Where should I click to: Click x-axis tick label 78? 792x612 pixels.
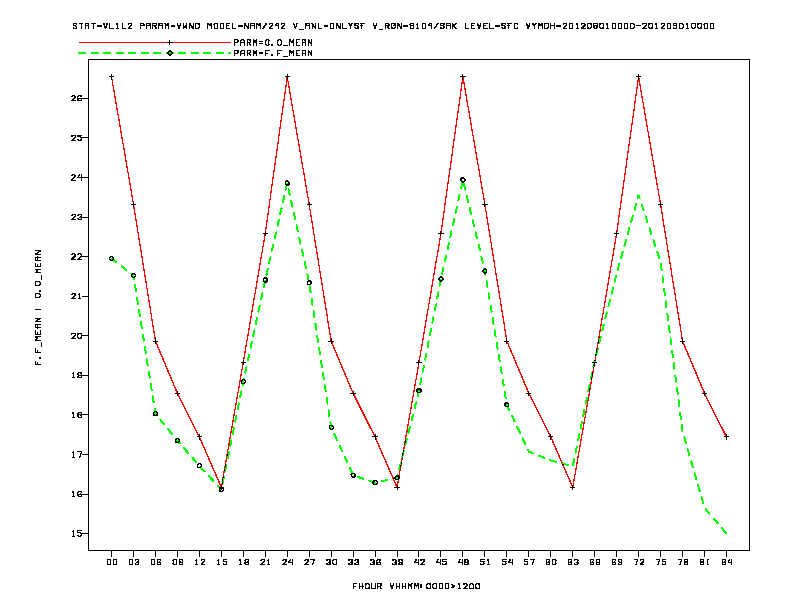coord(682,562)
